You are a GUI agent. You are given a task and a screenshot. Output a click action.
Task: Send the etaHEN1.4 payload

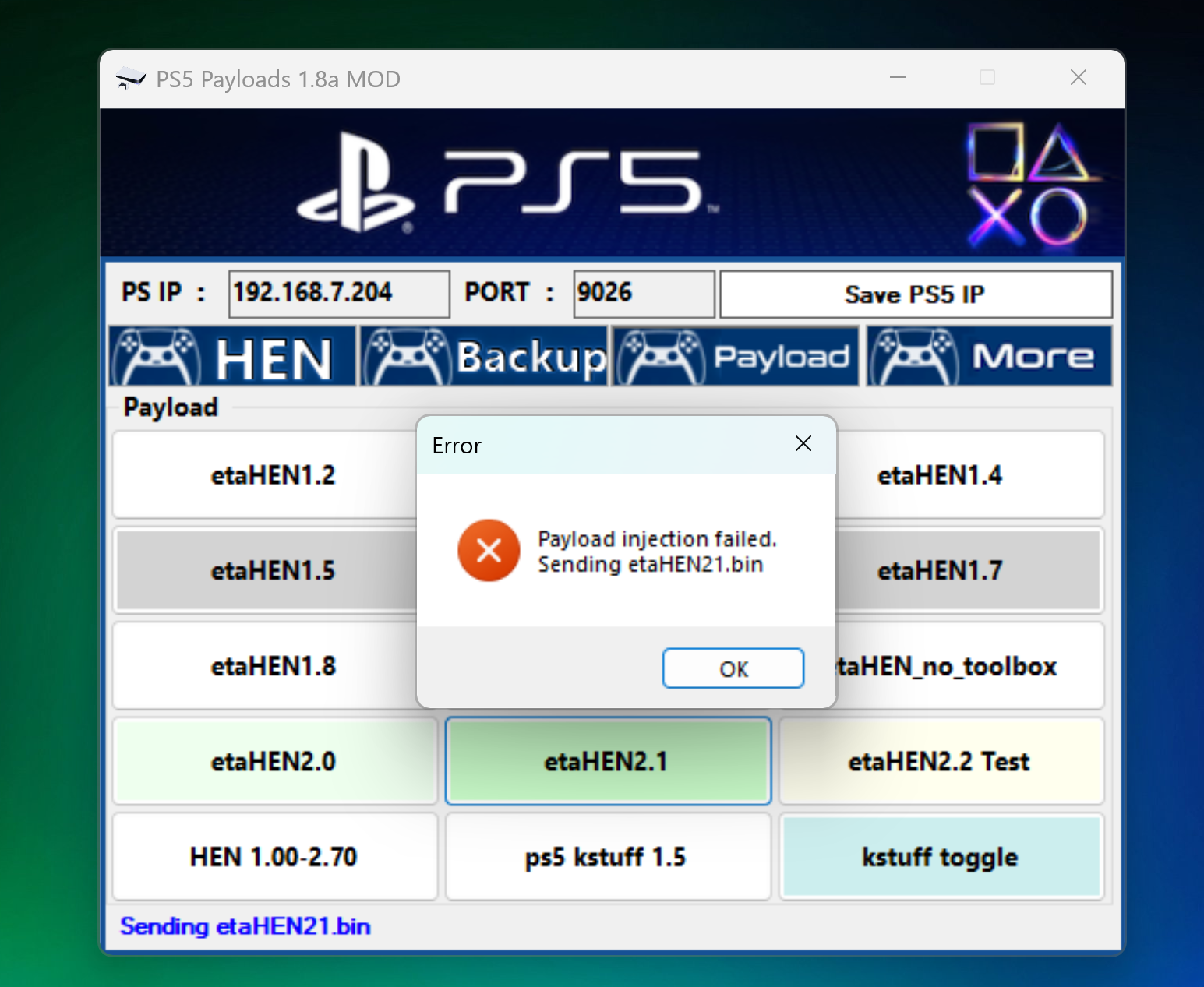click(969, 475)
